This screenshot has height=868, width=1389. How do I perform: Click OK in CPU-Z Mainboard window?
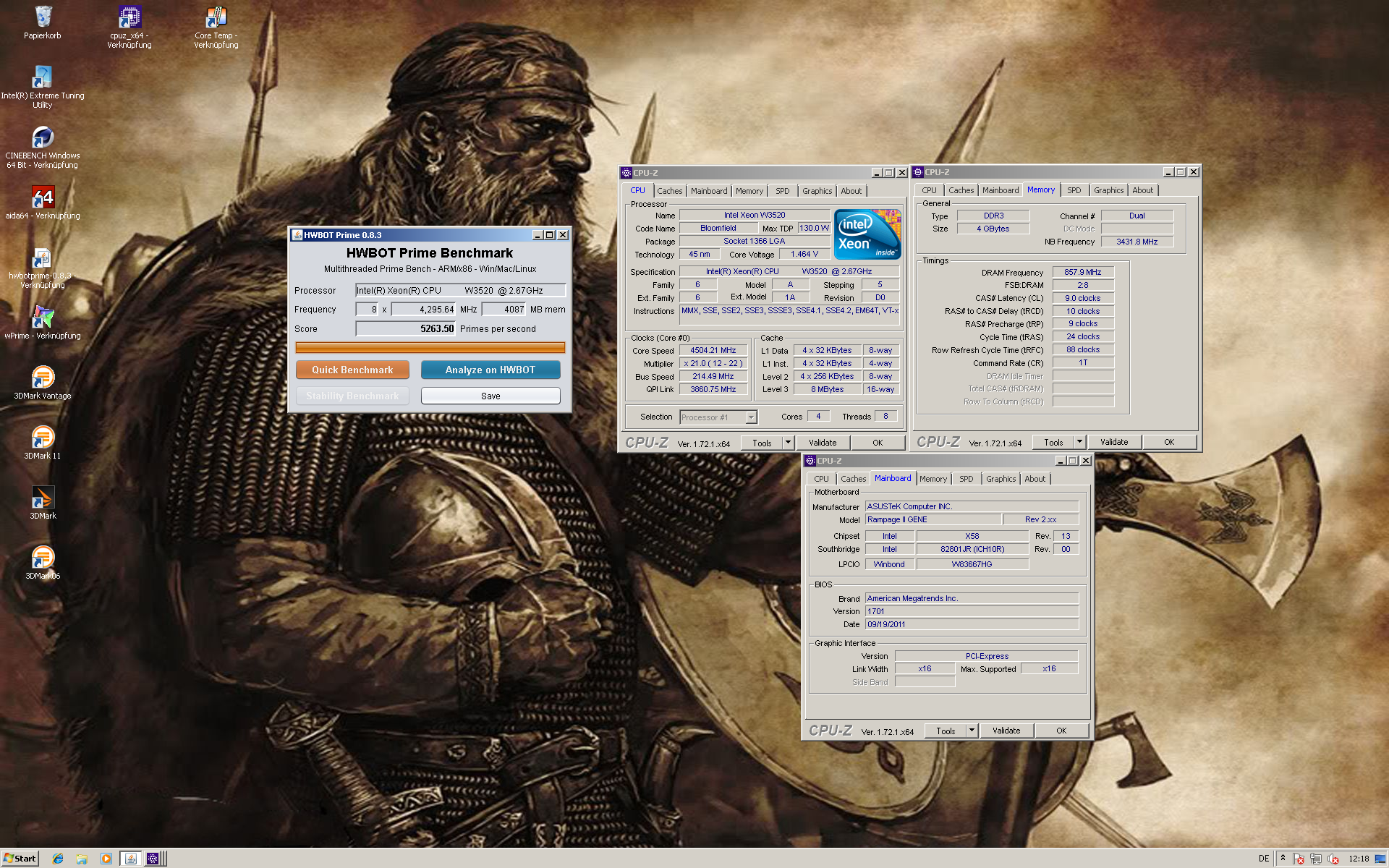coord(1061,731)
